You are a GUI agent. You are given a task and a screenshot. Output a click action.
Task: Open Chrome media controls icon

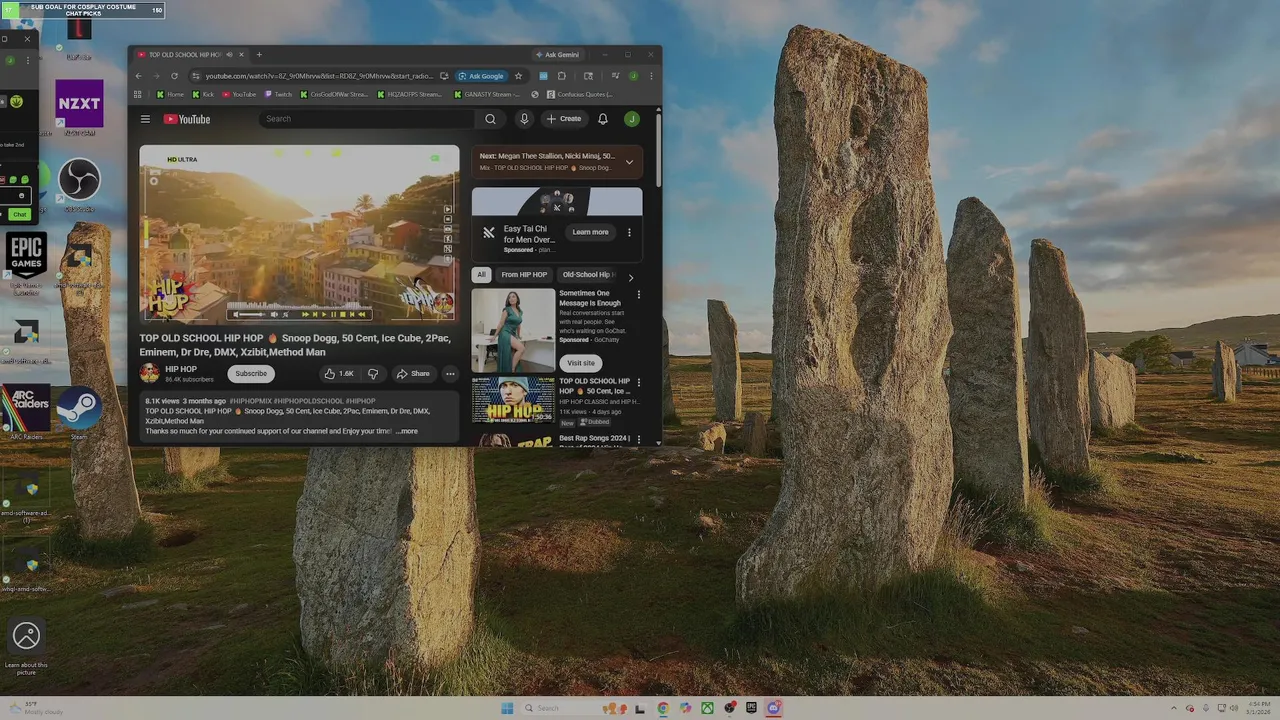pyautogui.click(x=615, y=76)
